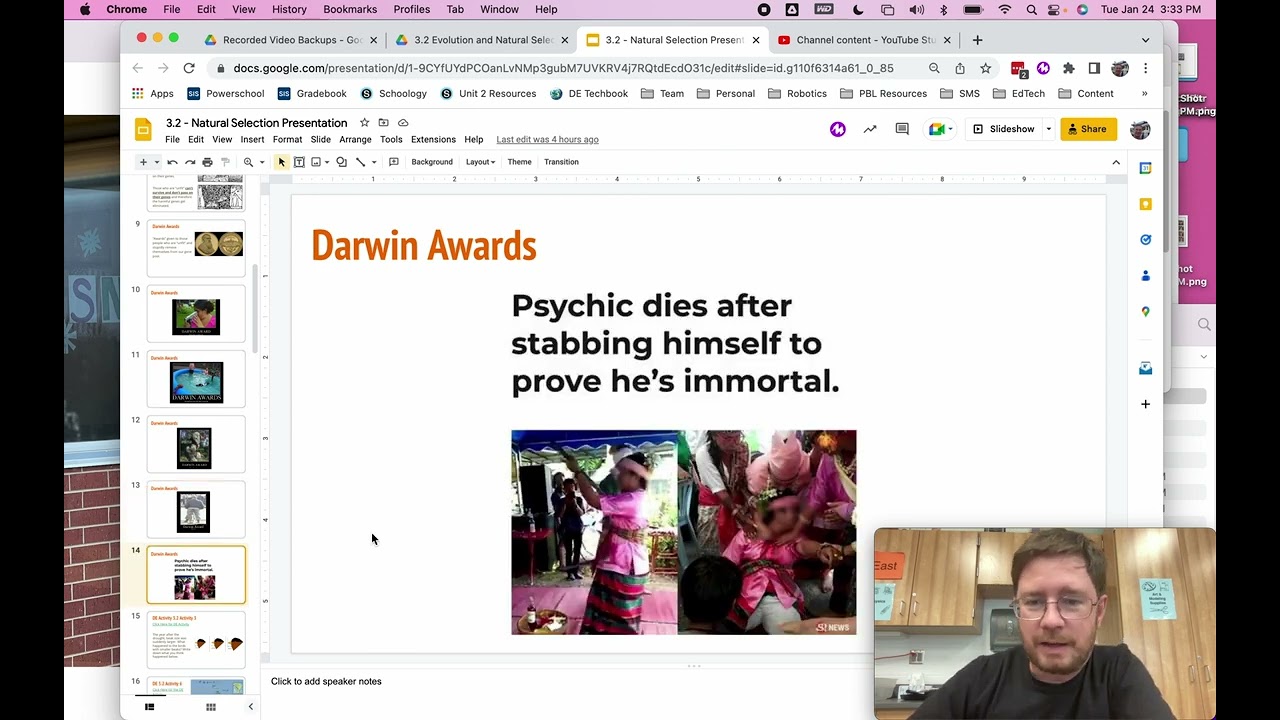Open Slideshow options dropdown arrow
Screen dimensions: 1280x720
[x=1048, y=129]
